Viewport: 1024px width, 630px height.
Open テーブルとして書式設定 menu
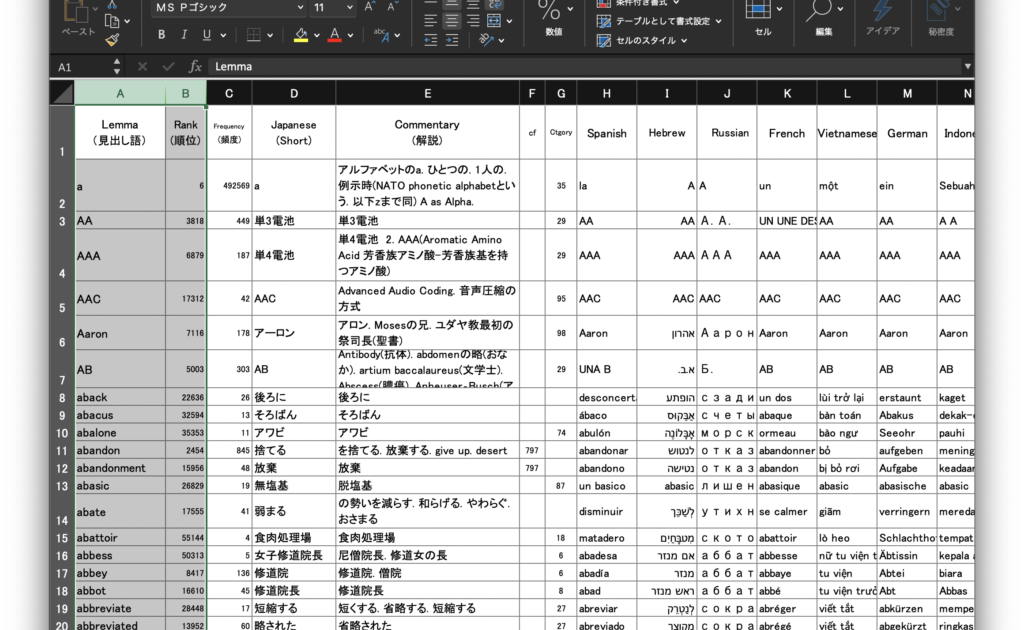[660, 22]
